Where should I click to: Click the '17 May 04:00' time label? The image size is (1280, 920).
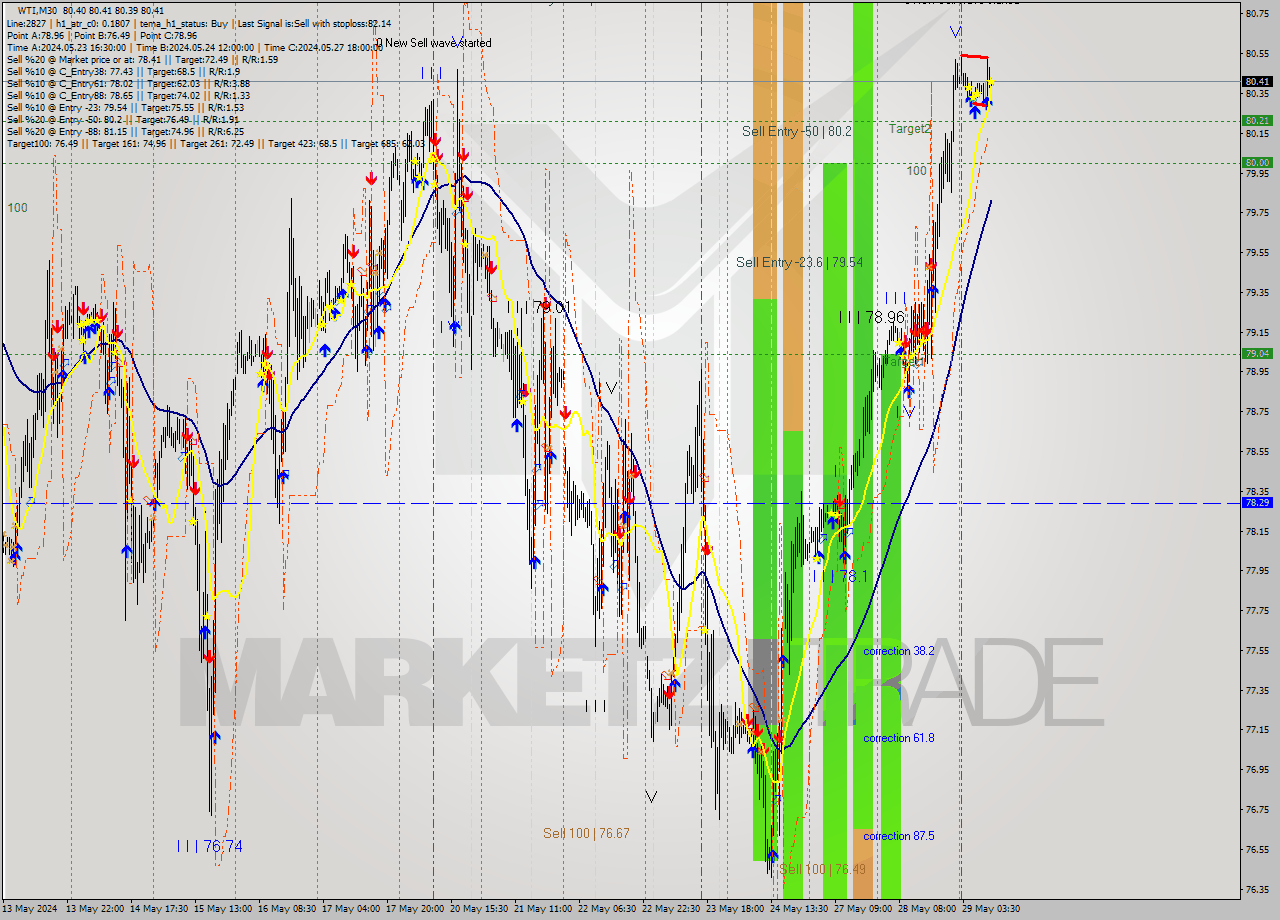pyautogui.click(x=350, y=909)
